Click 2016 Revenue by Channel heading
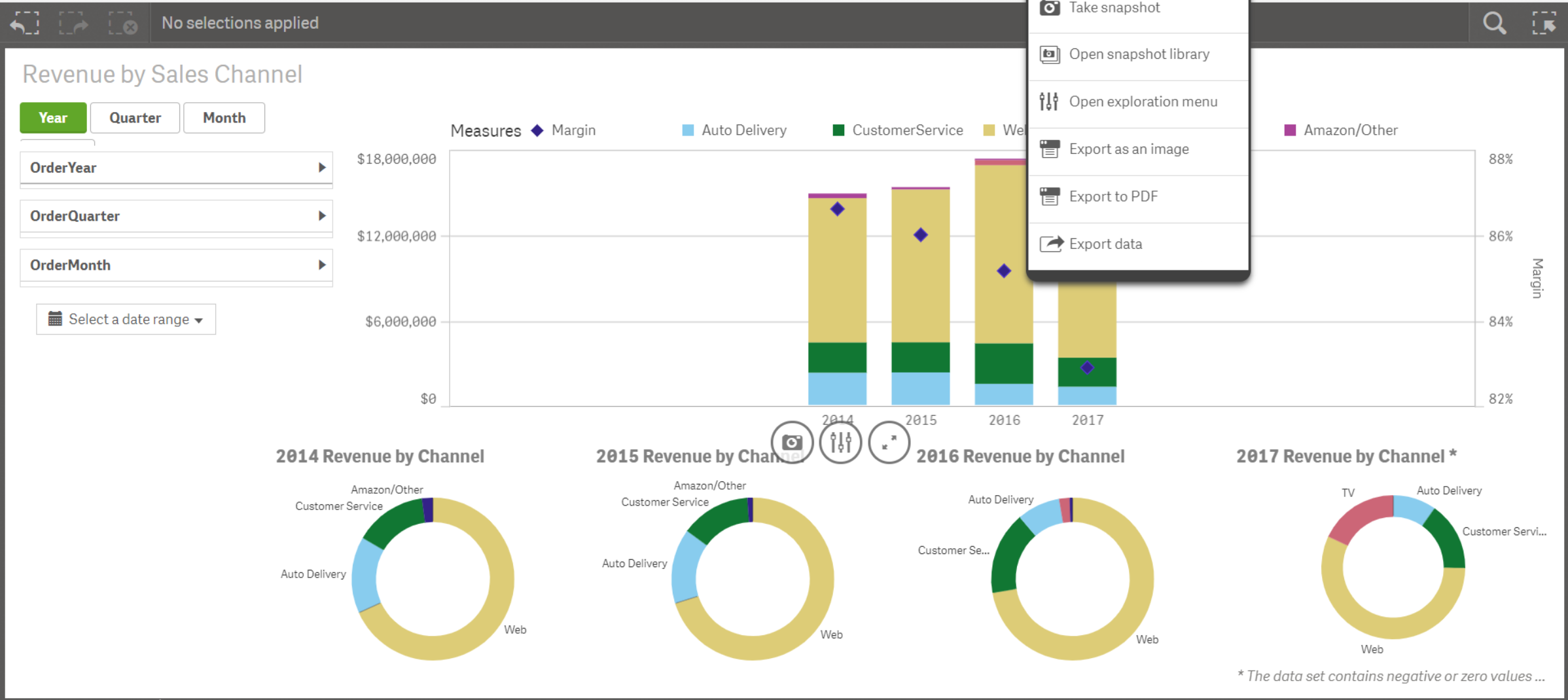The height and width of the screenshot is (700, 1568). pos(1020,456)
